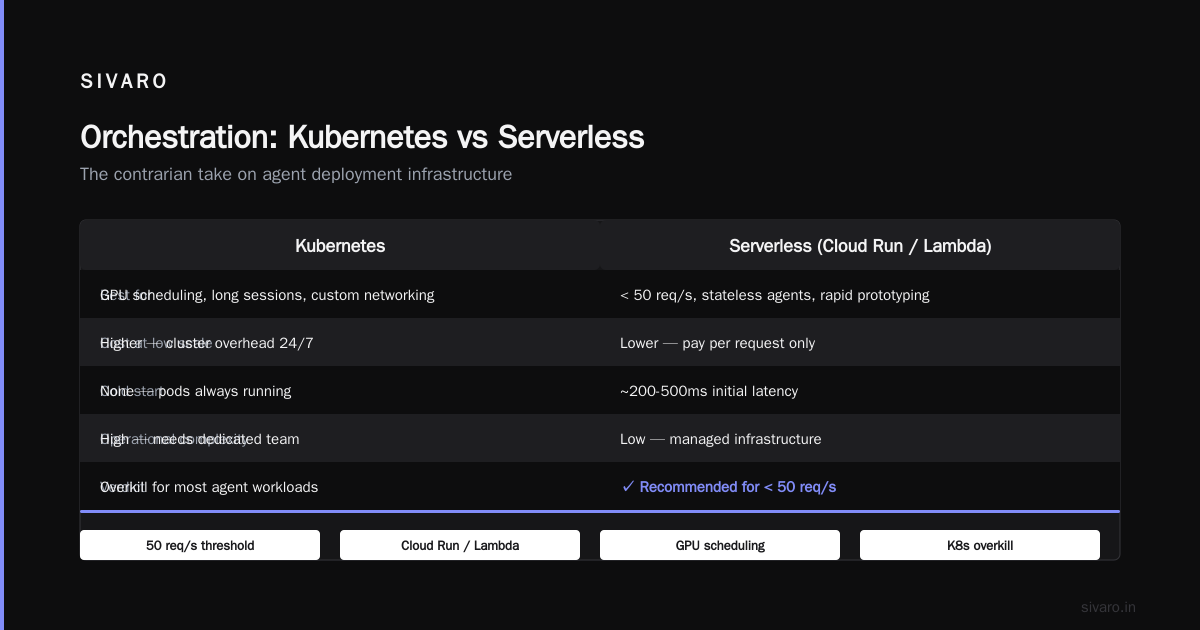This screenshot has height=630, width=1200.
Task: Select the 200-500ms initial latency cell
Action: (x=860, y=391)
